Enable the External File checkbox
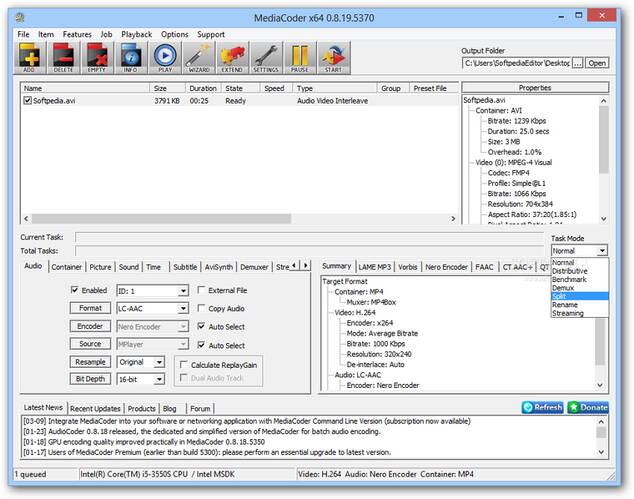The image size is (634, 499). point(201,290)
